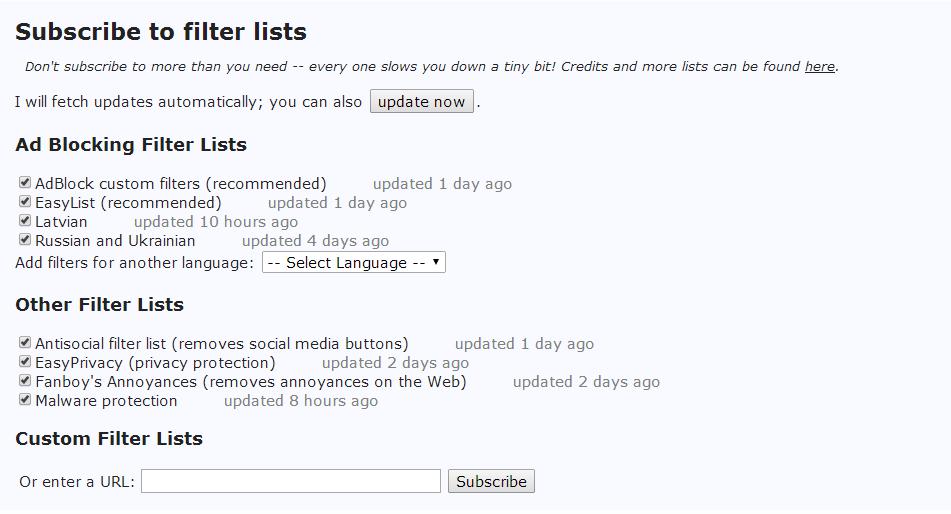
Task: Toggle Malware protection checkbox
Action: [25, 400]
